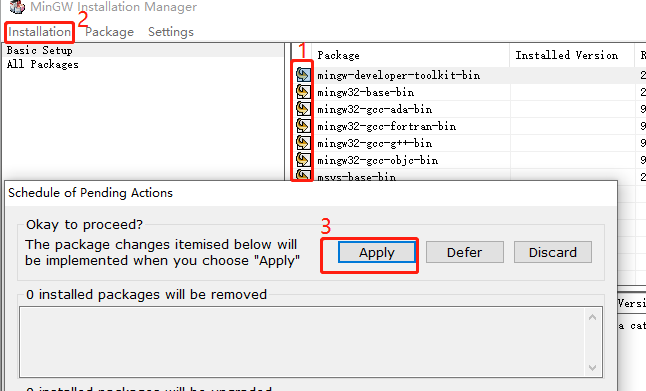Image resolution: width=646 pixels, height=391 pixels.
Task: Select the msys-base-bin package name
Action: click(356, 176)
